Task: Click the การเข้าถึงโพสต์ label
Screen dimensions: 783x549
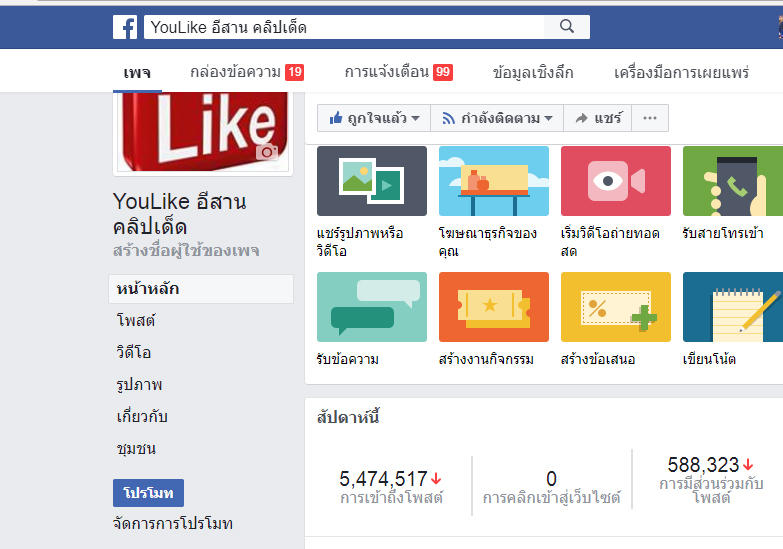Action: point(392,498)
